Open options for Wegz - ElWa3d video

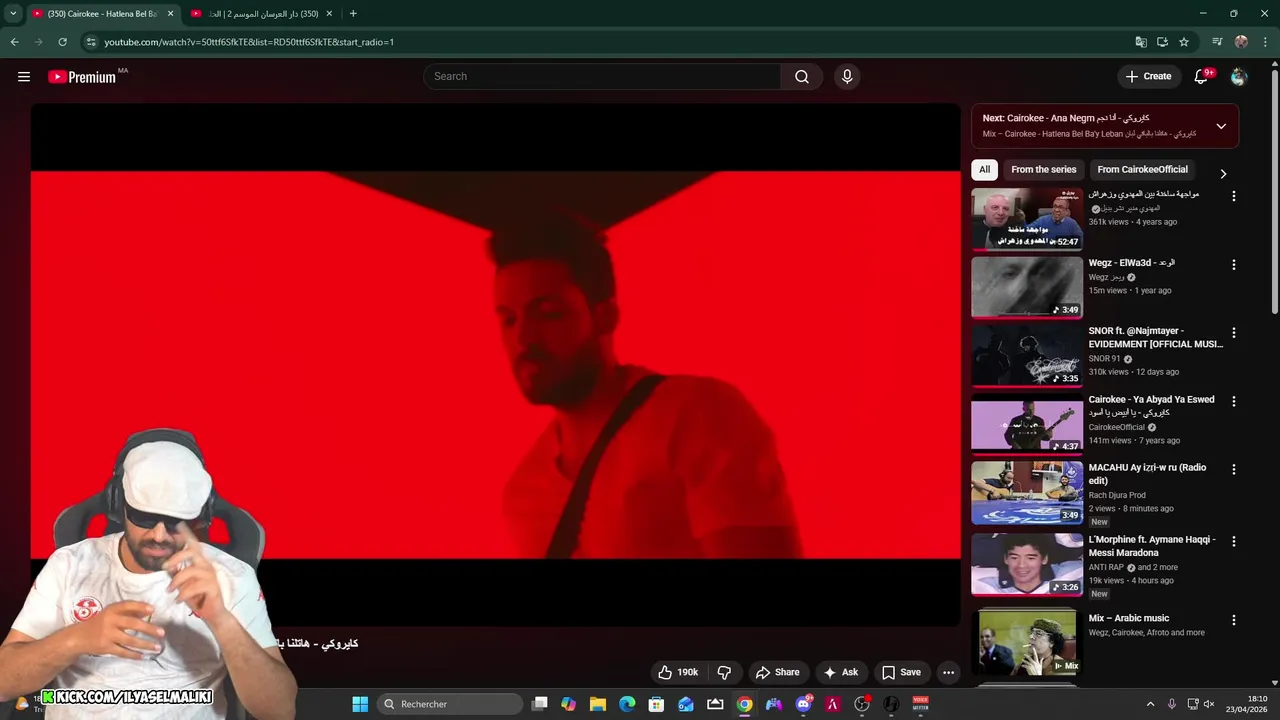(x=1234, y=265)
